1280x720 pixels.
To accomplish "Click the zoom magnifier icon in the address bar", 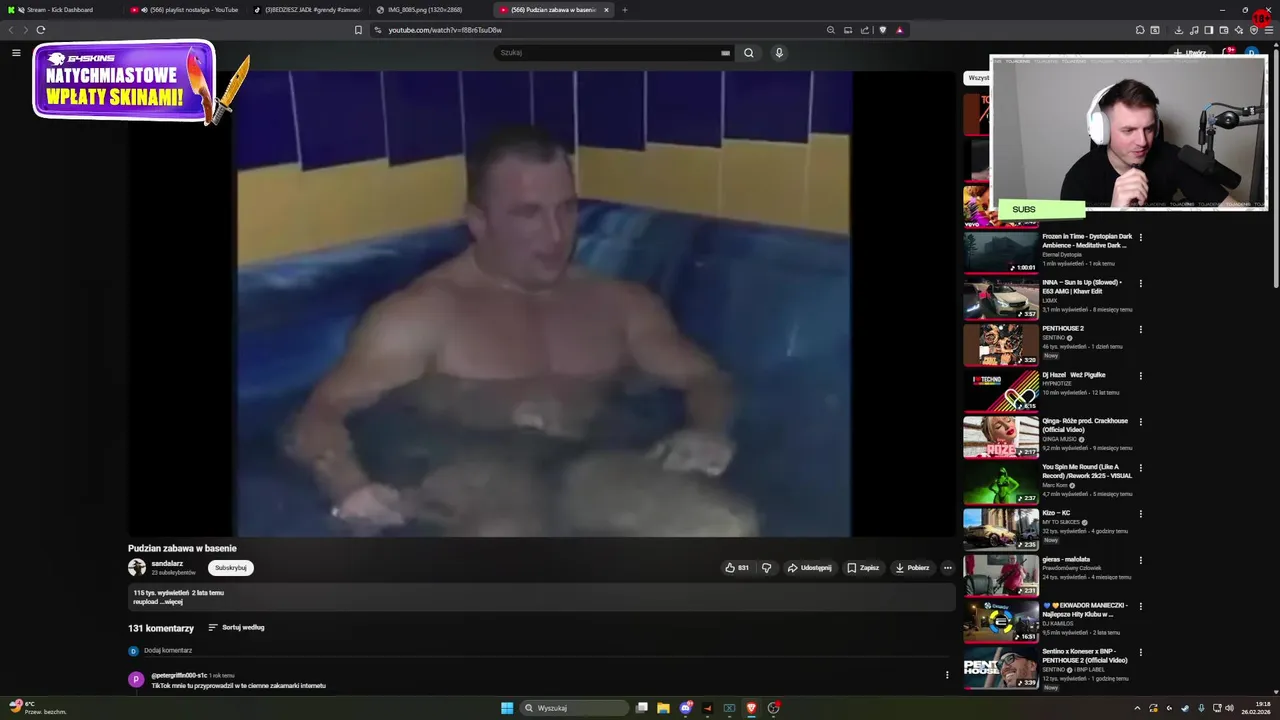I will pyautogui.click(x=830, y=30).
